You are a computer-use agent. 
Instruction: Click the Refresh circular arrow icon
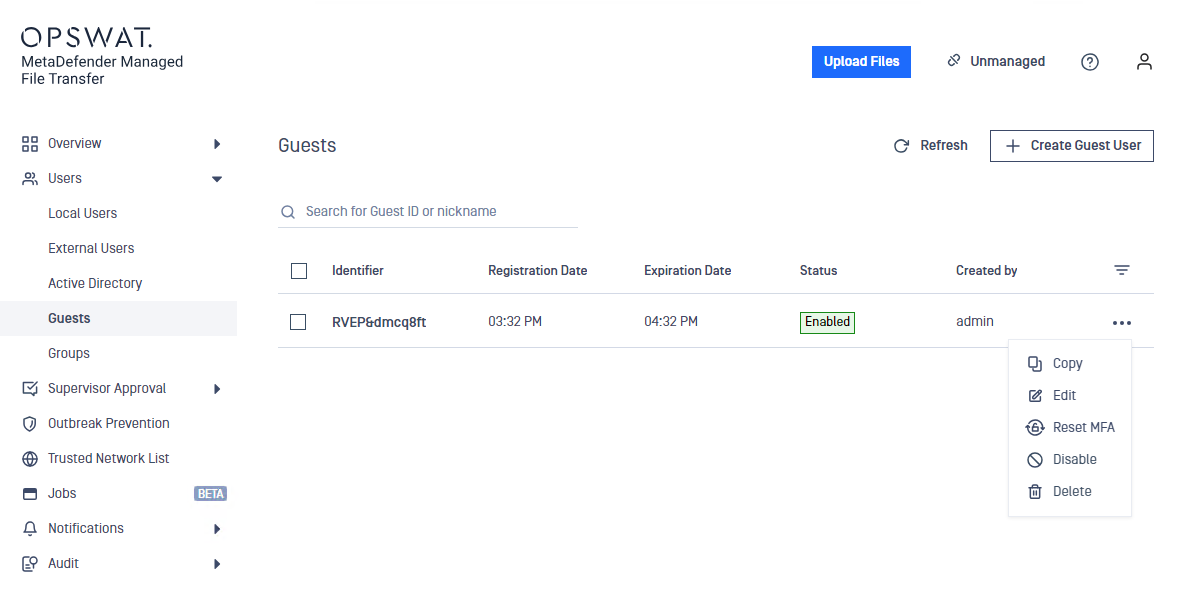point(901,146)
